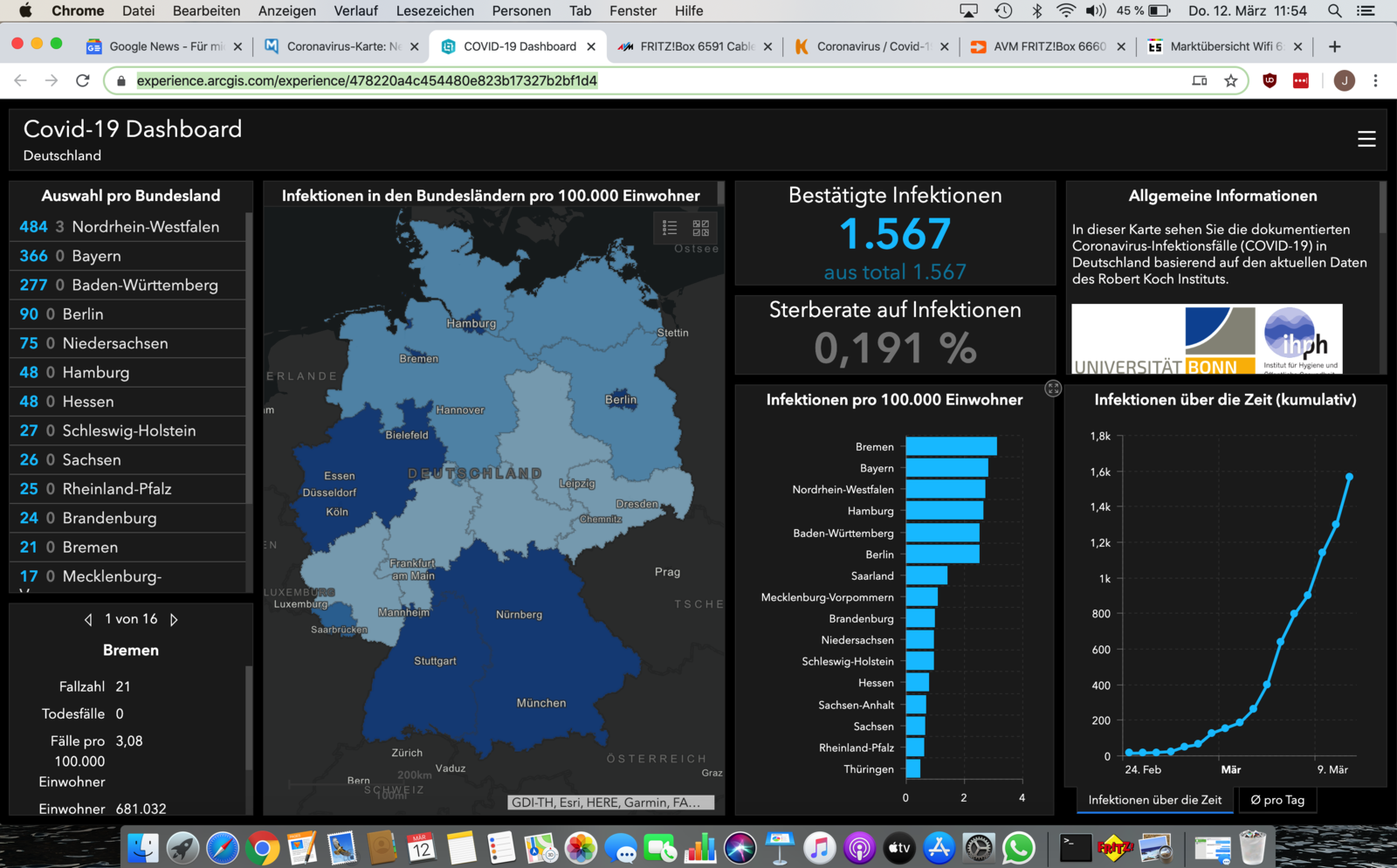Select Nordrhein-Westfalen in the Bundesland list
Image resolution: width=1397 pixels, height=868 pixels.
coord(127,227)
